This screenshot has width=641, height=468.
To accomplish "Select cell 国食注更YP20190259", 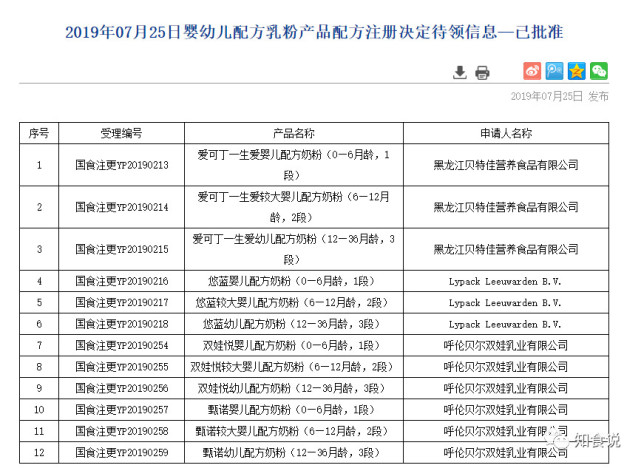I will click(x=121, y=452).
